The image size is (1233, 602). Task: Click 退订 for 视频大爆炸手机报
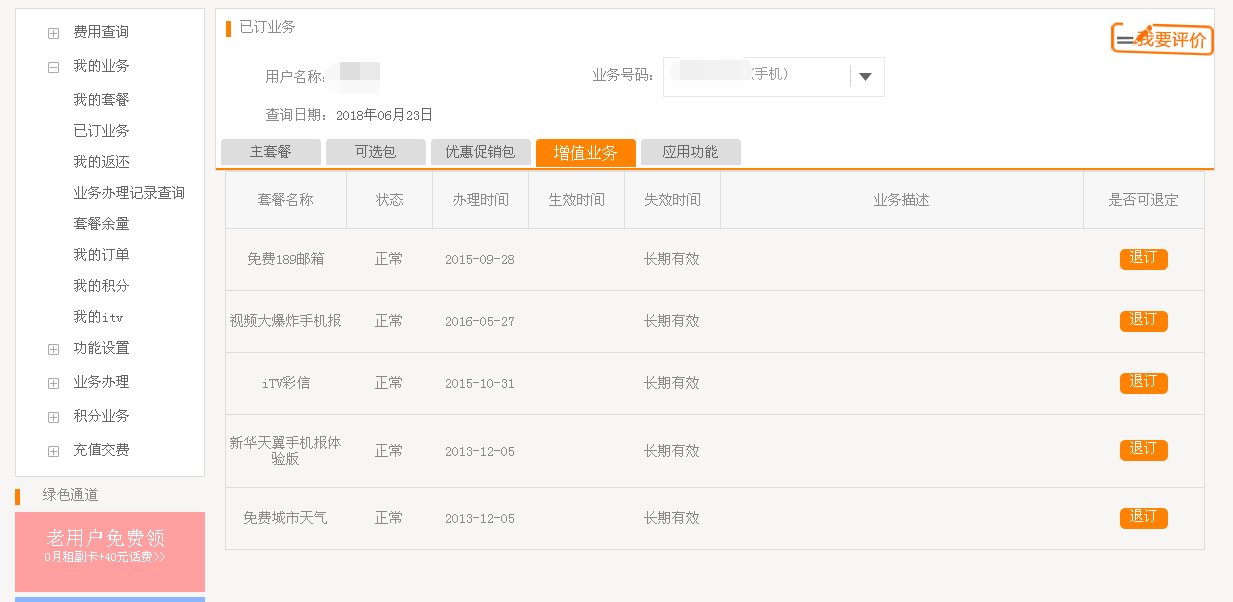[1143, 320]
